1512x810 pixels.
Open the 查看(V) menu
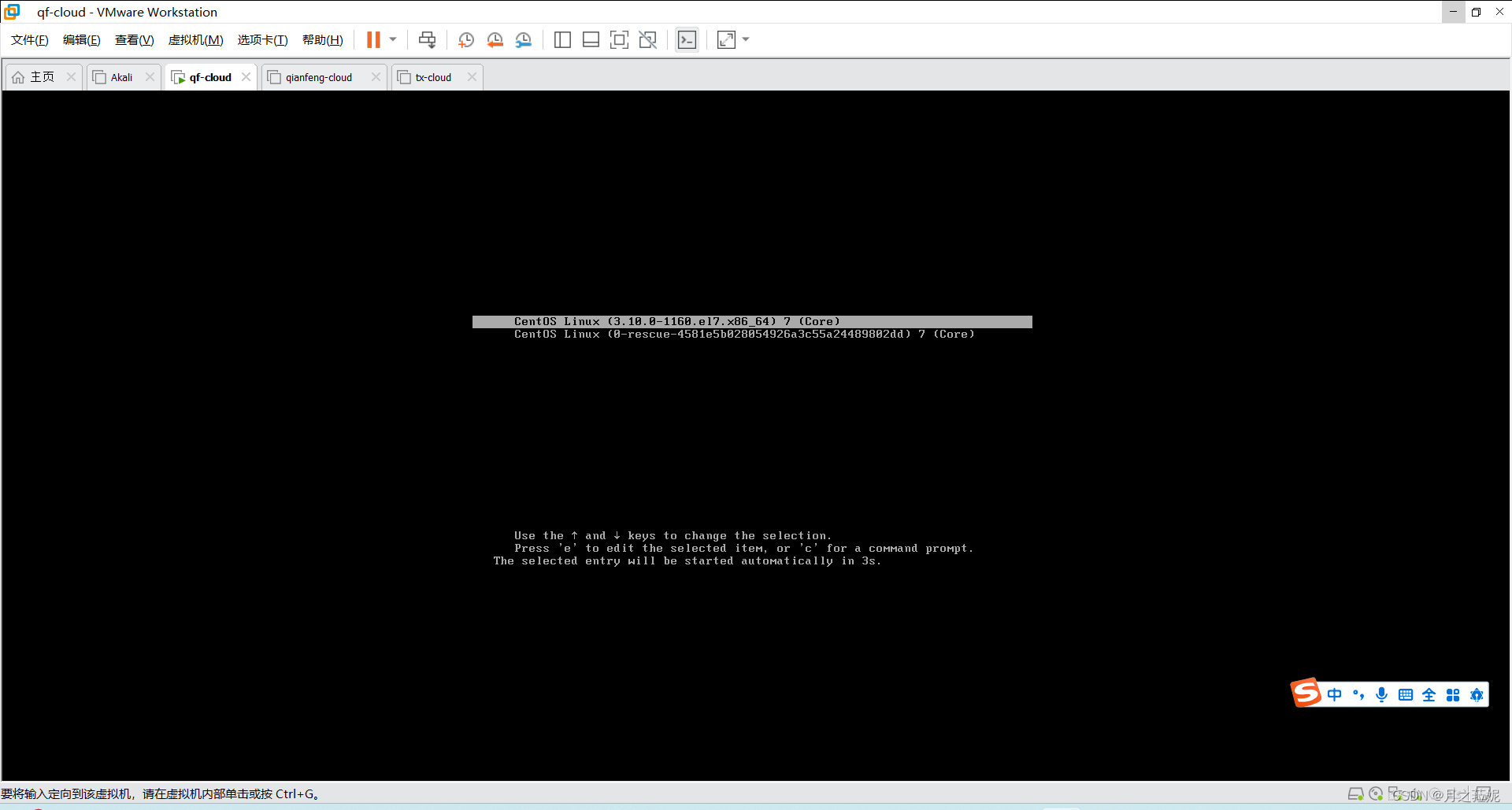(x=135, y=40)
